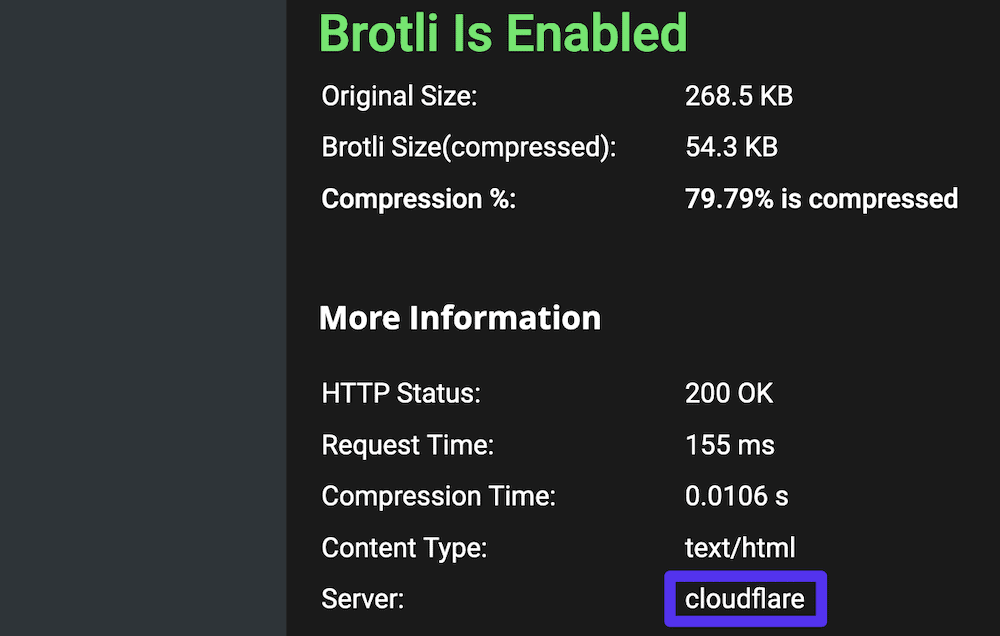Screen dimensions: 1000x636
Task: Select the HTTP Status label
Action: tap(401, 393)
